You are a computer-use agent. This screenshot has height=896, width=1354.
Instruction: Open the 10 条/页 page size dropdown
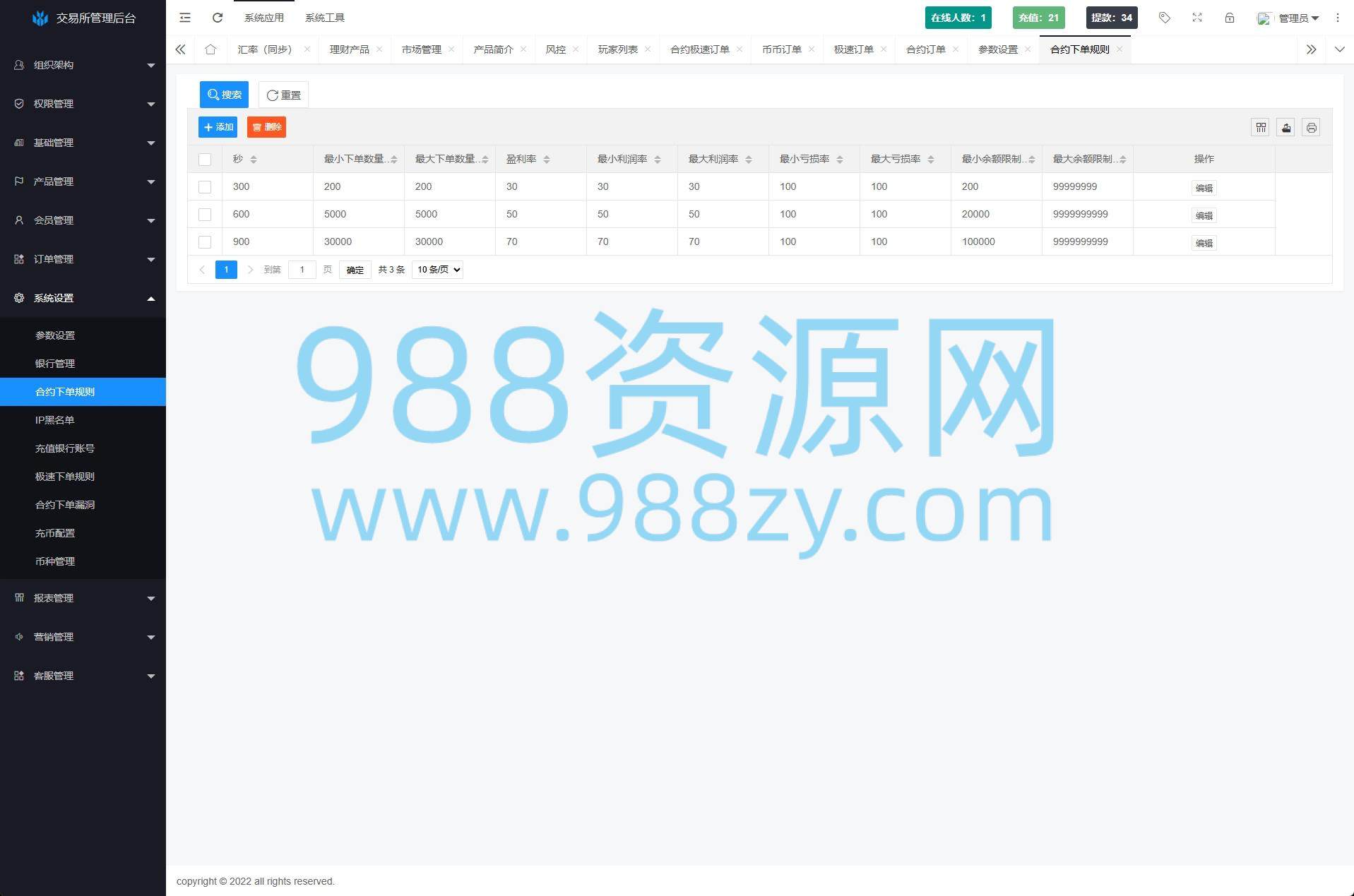point(437,270)
